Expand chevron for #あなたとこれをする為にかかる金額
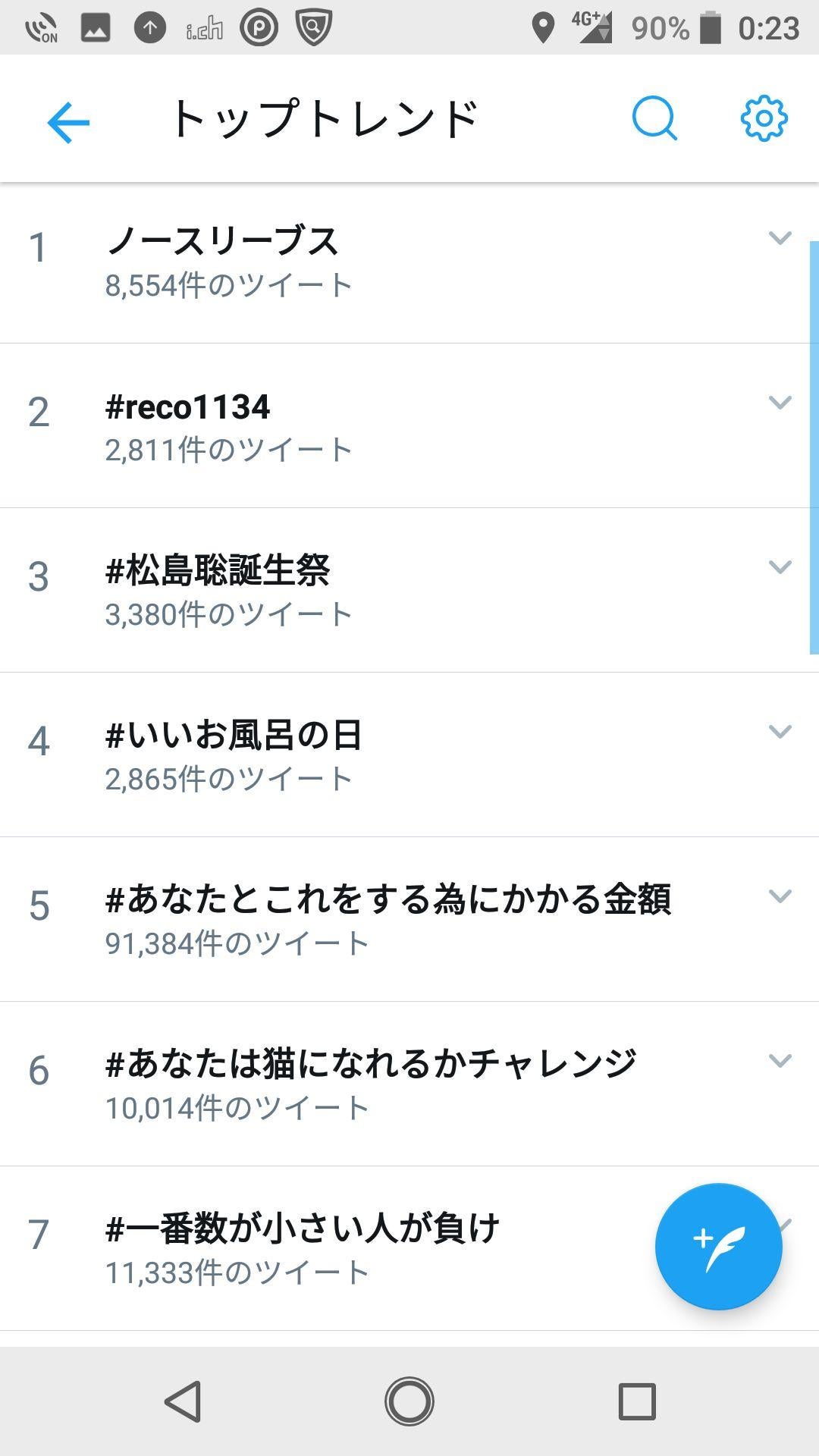 (x=780, y=896)
